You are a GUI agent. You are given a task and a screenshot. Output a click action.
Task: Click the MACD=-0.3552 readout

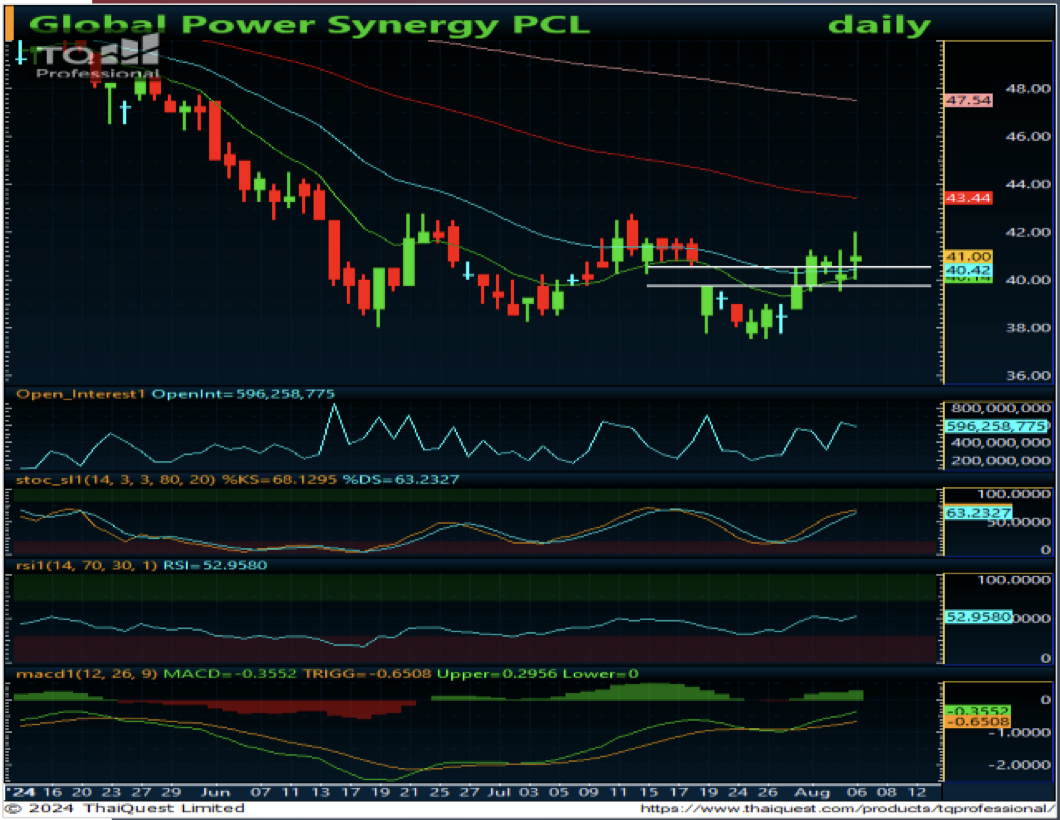(230, 674)
